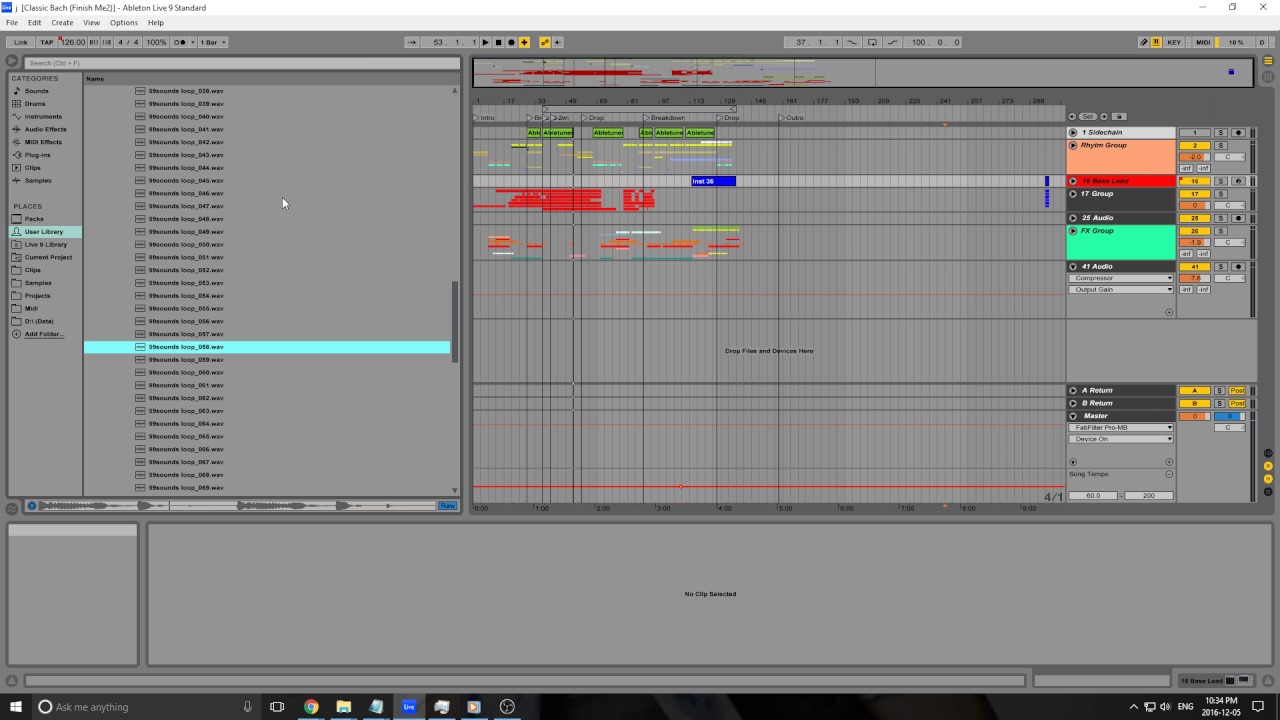Adjust FX Group pan control
The image size is (1280, 720).
point(1229,242)
